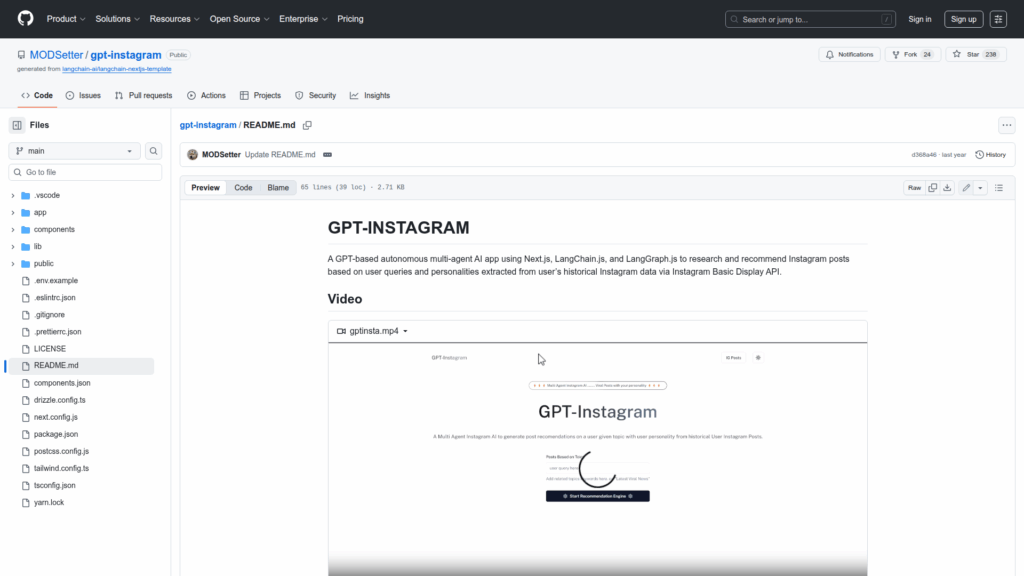Copy raw file contents
Image resolution: width=1024 pixels, height=576 pixels.
(933, 188)
